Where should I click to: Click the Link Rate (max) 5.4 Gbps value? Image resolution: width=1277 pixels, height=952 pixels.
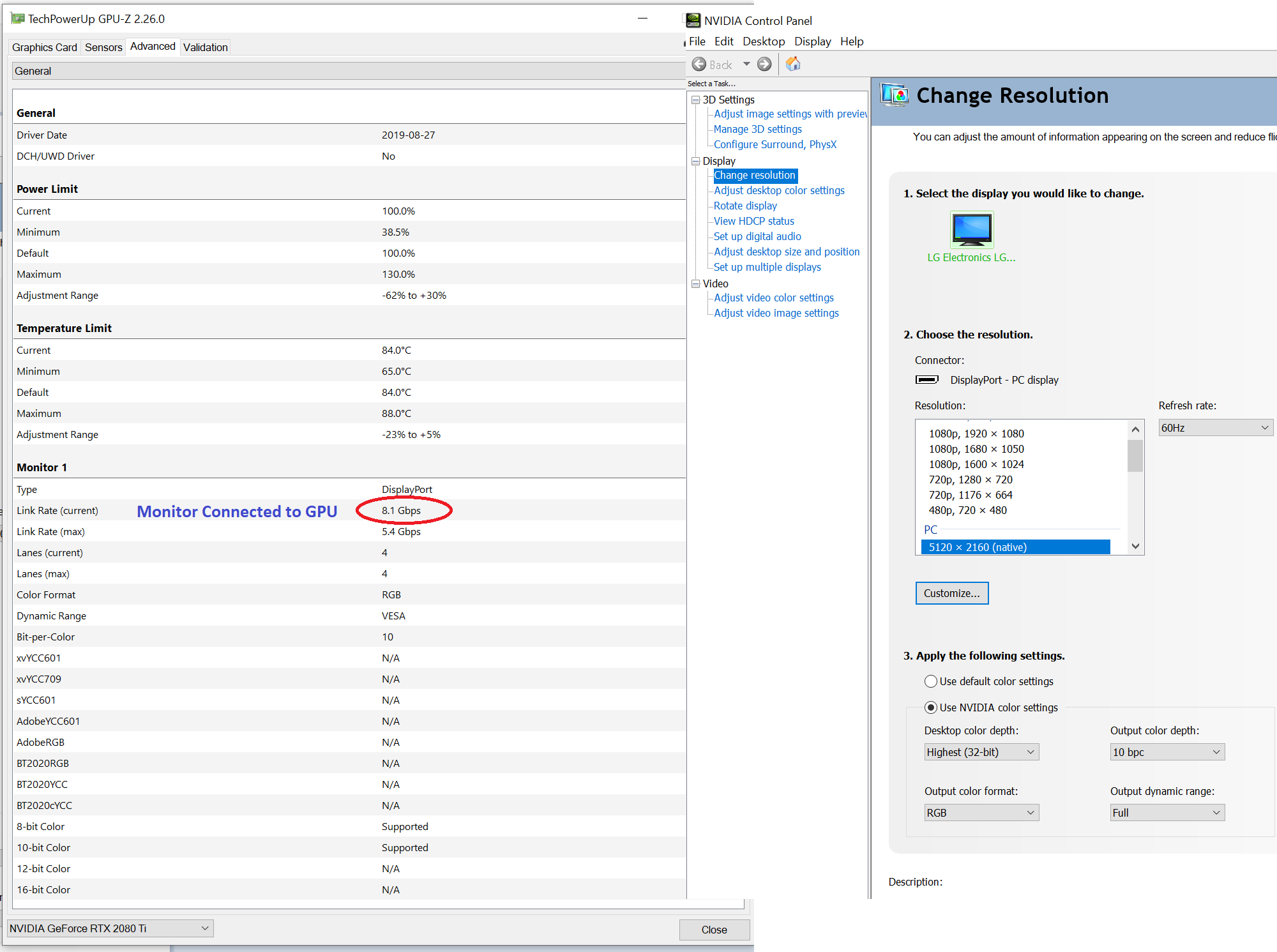tap(401, 532)
